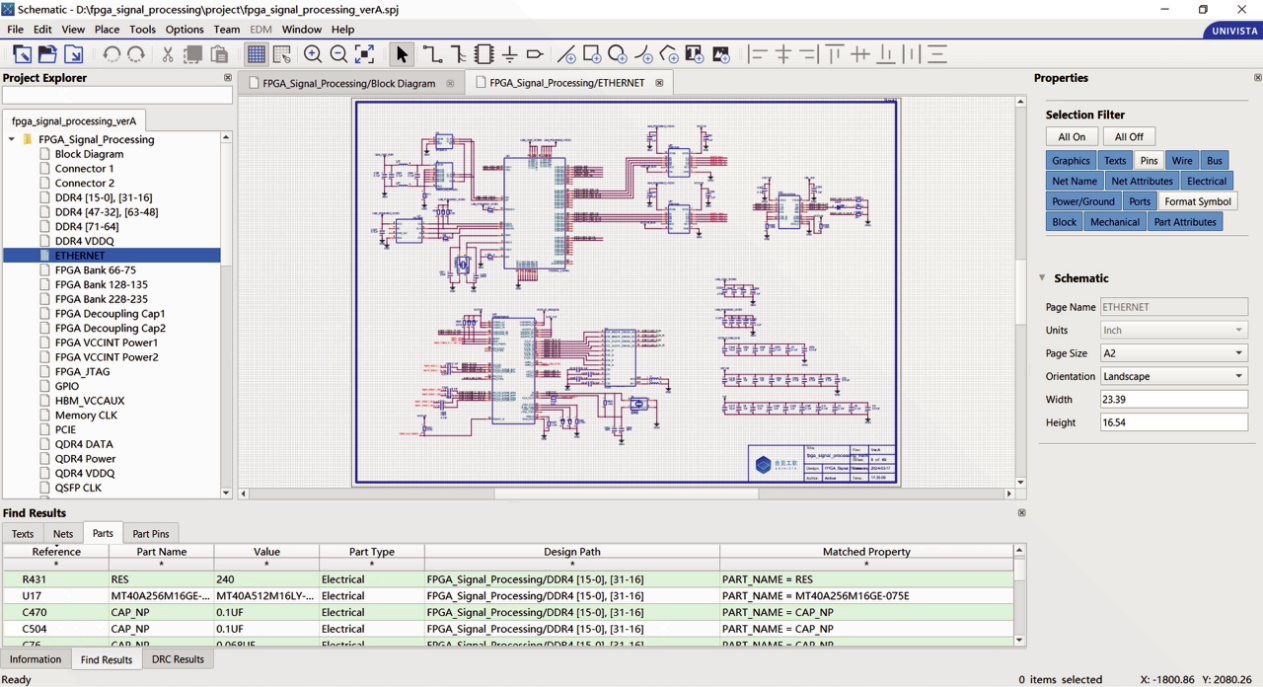The image size is (1263, 687).
Task: Open the Place menu
Action: tap(107, 30)
